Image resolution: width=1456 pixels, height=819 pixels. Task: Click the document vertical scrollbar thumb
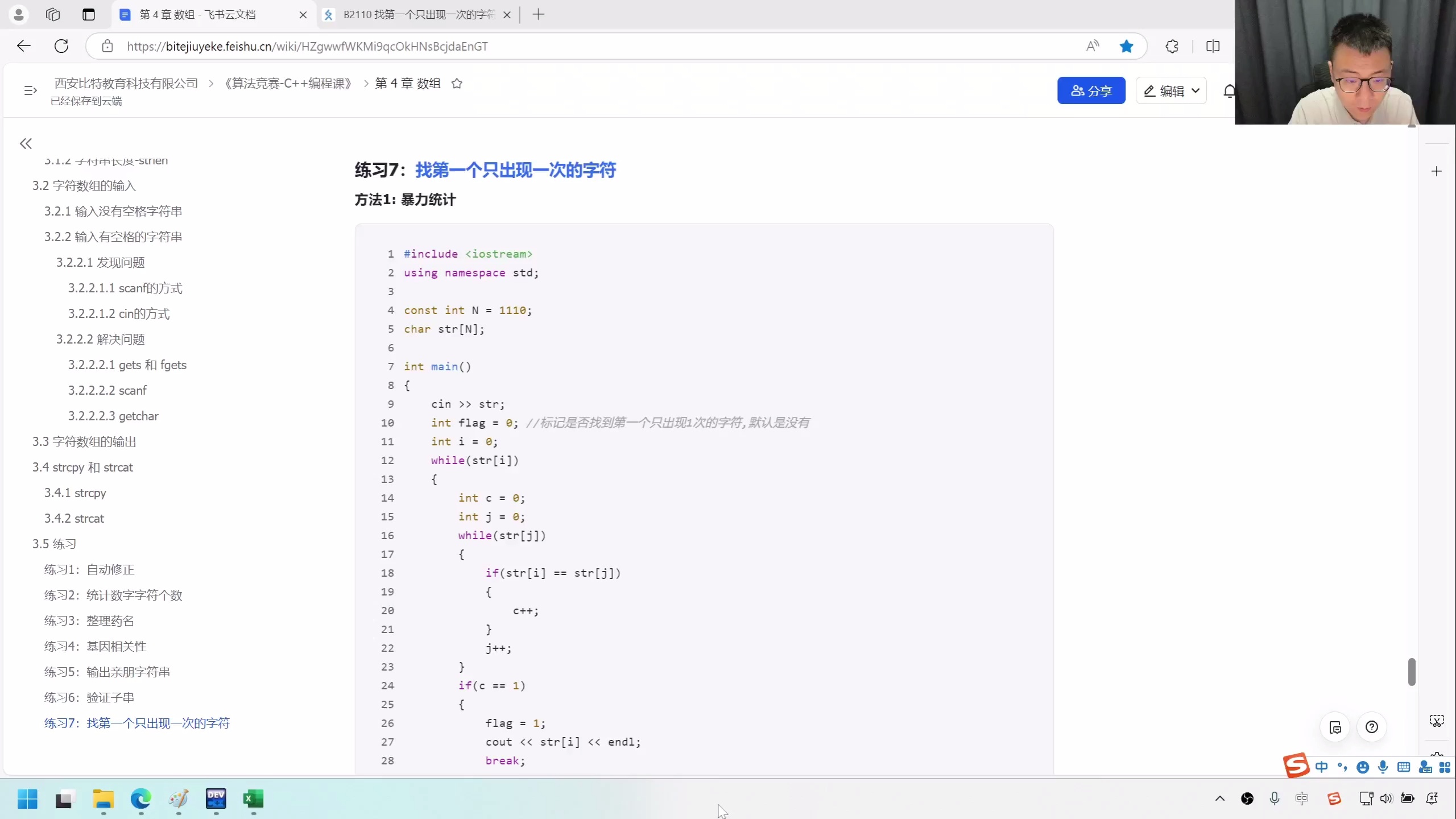click(x=1411, y=672)
